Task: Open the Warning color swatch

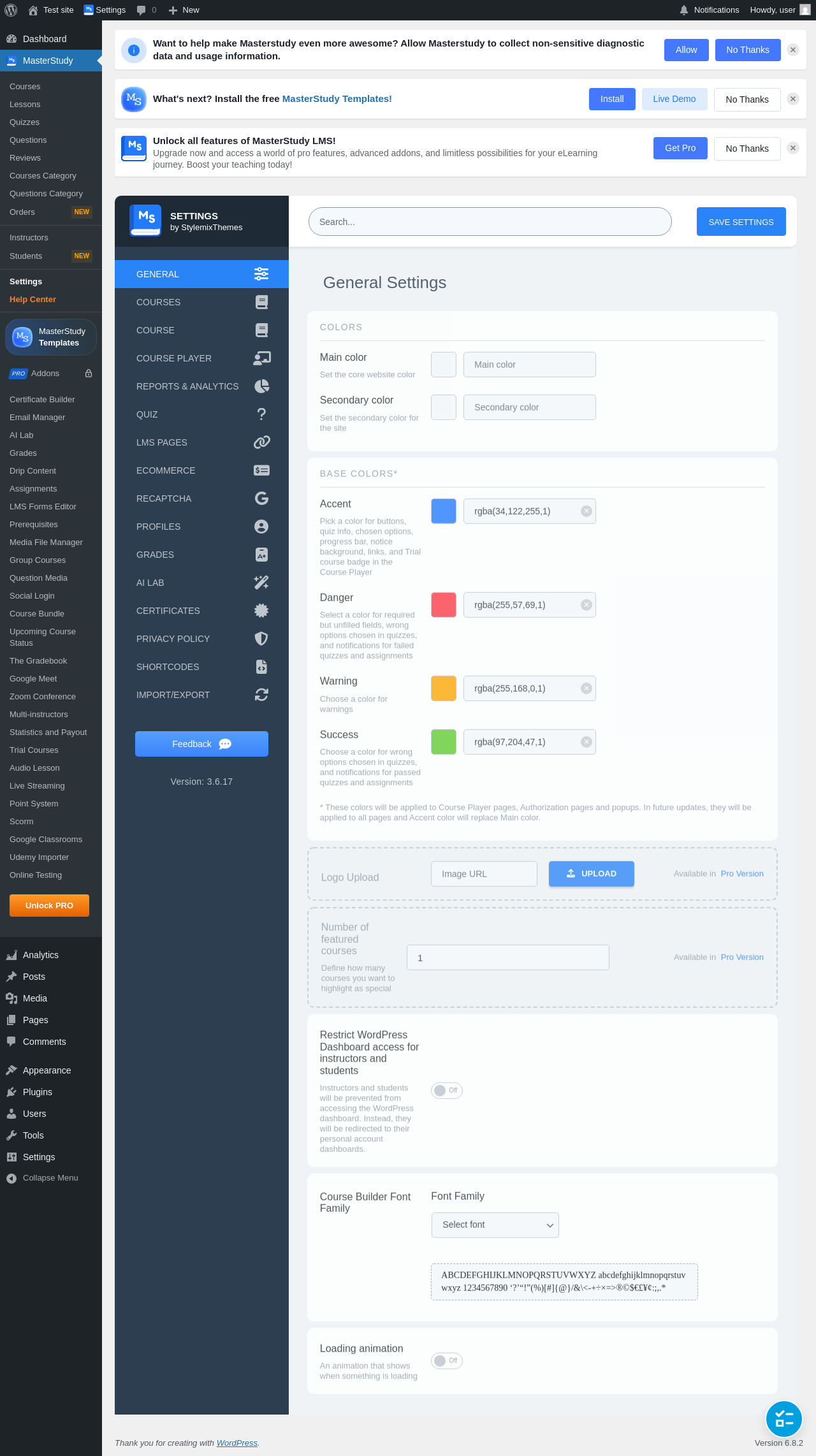Action: (444, 688)
